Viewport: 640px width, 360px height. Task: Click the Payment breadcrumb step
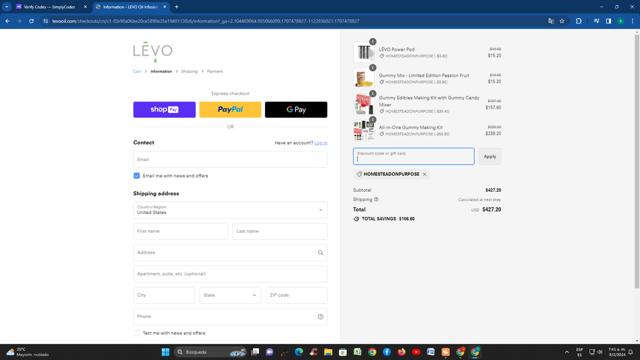[x=215, y=71]
